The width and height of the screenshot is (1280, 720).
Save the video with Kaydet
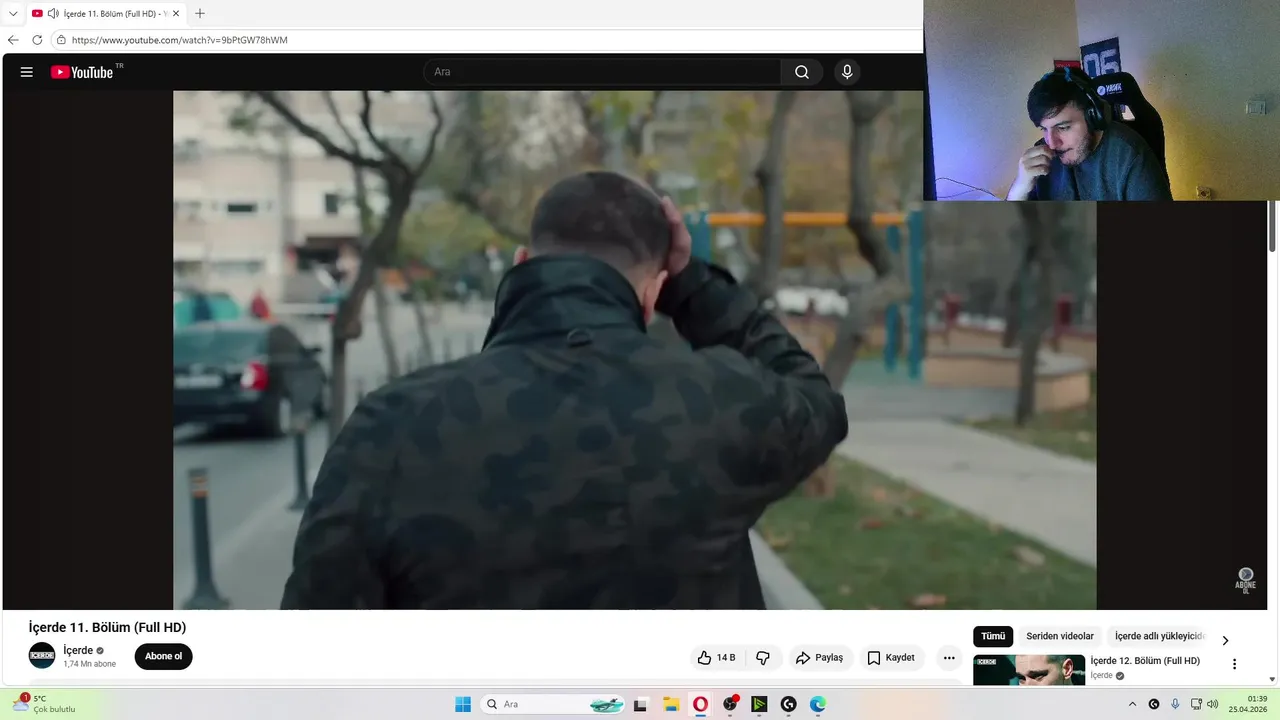coord(891,658)
